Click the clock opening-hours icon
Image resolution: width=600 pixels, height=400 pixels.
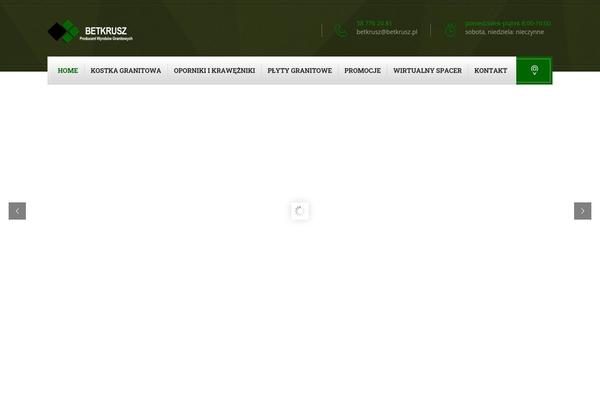[x=450, y=30]
